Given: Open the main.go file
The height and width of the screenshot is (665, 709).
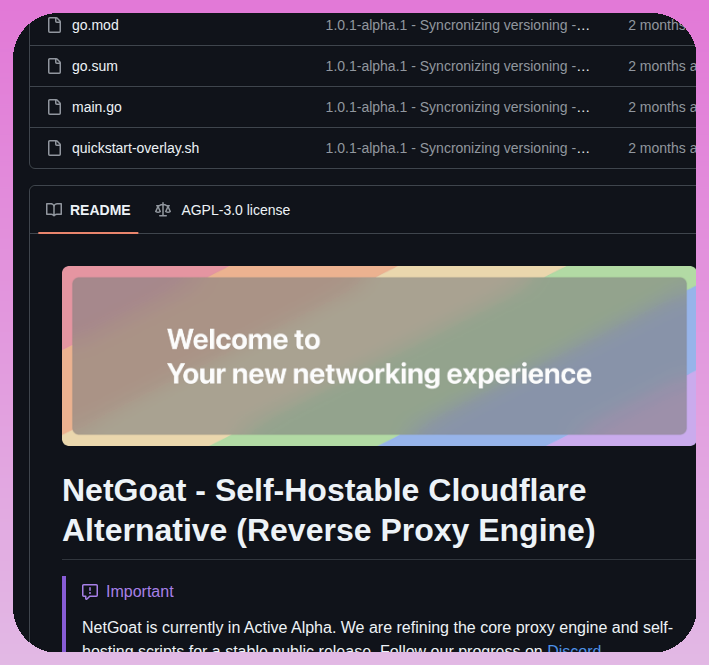Looking at the screenshot, I should 96,107.
